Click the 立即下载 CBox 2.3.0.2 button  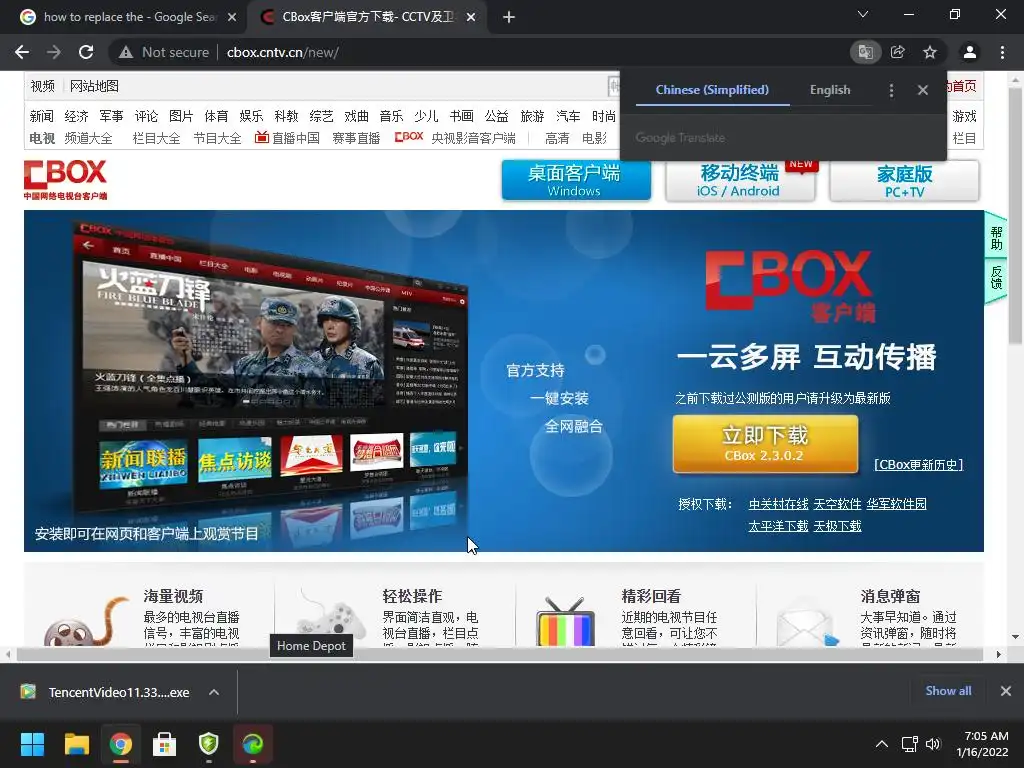pos(765,443)
